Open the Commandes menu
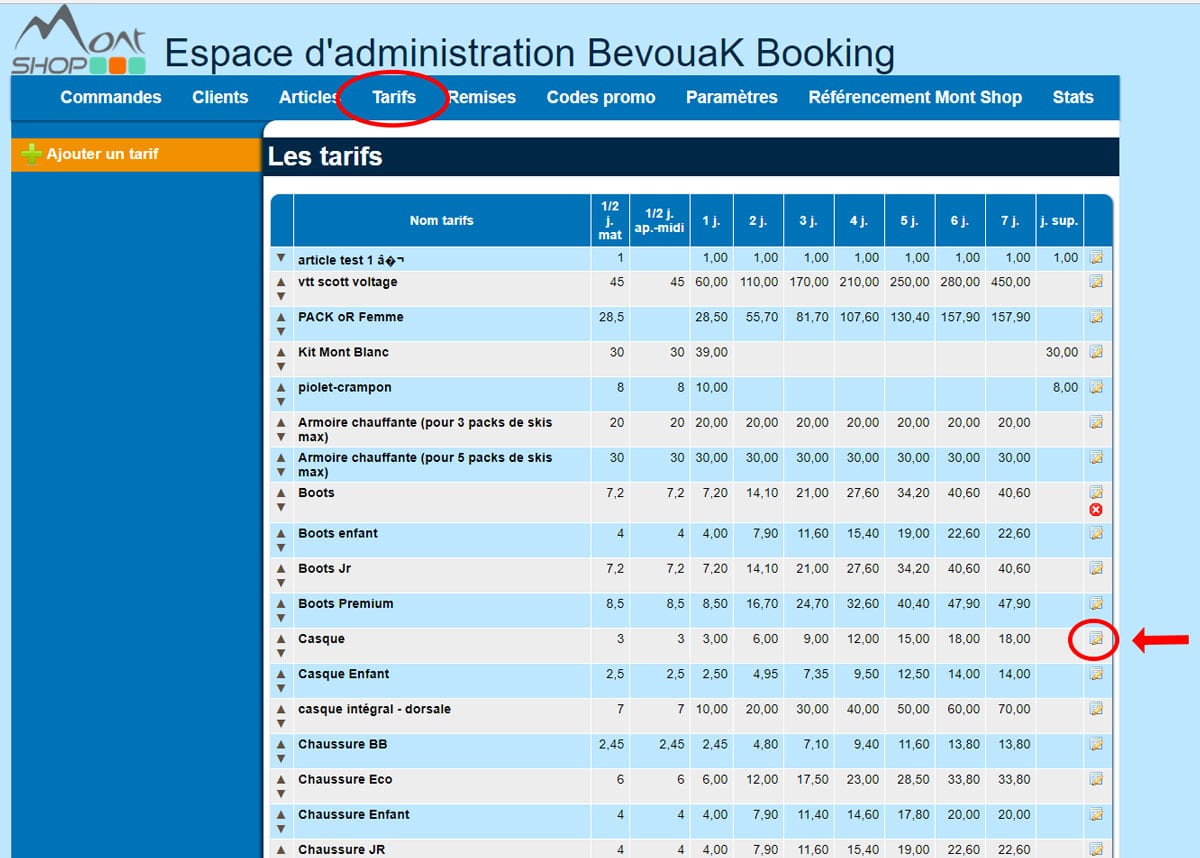Viewport: 1200px width, 858px height. [111, 97]
